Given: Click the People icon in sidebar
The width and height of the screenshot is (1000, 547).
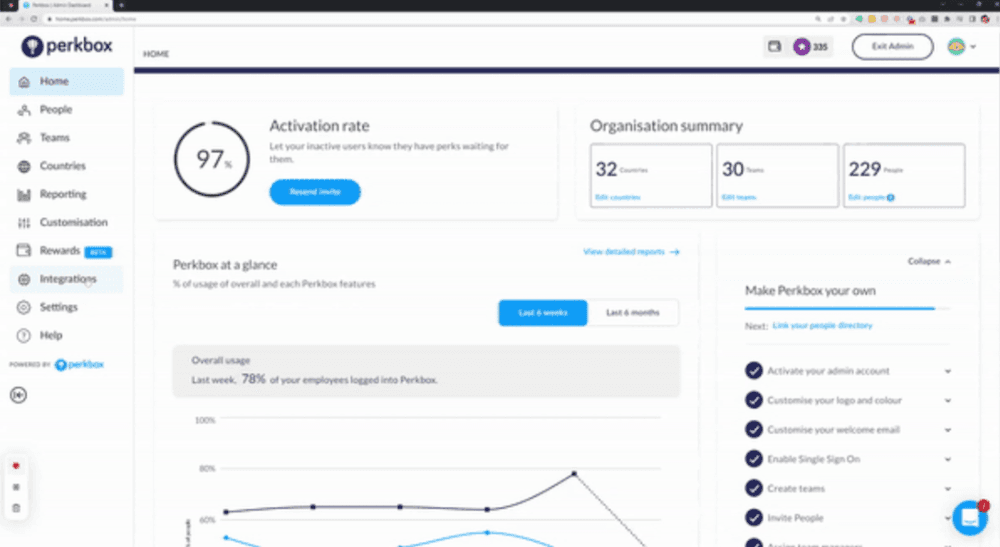Looking at the screenshot, I should pyautogui.click(x=24, y=110).
